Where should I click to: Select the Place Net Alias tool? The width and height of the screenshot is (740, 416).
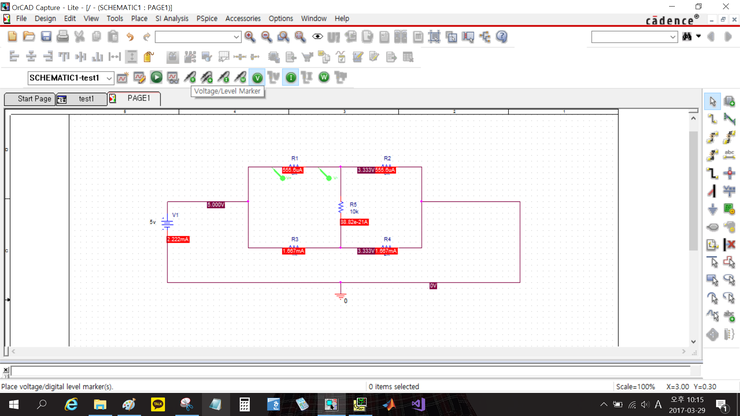[x=729, y=155]
